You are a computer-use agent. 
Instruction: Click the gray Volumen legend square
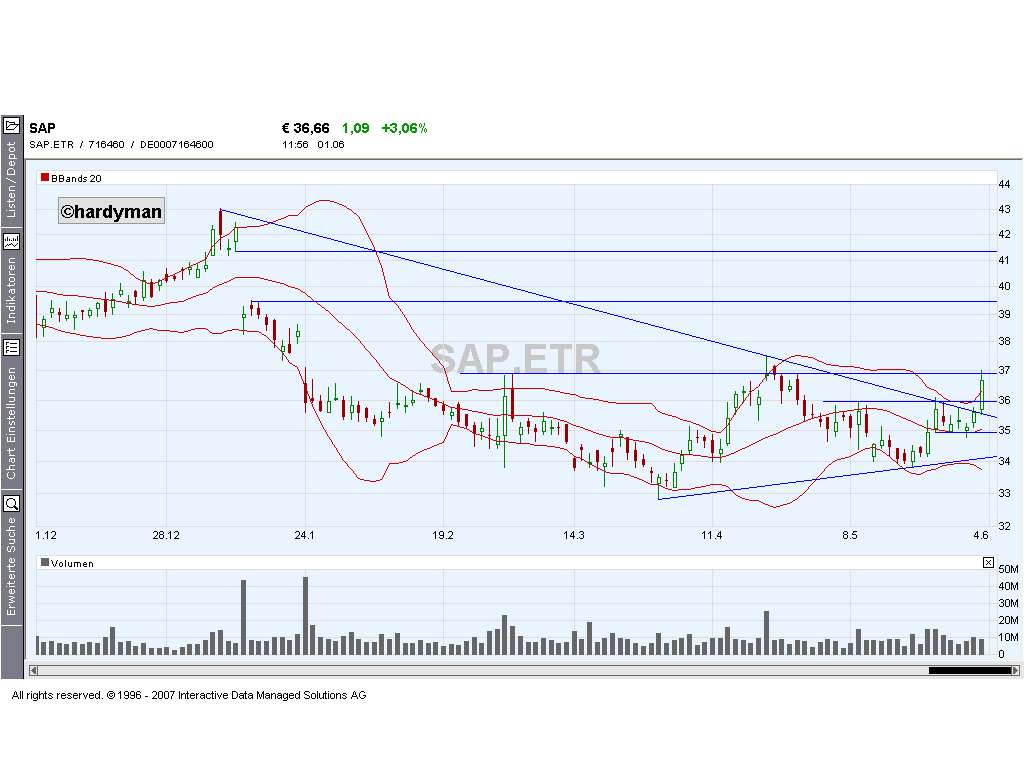(x=43, y=562)
